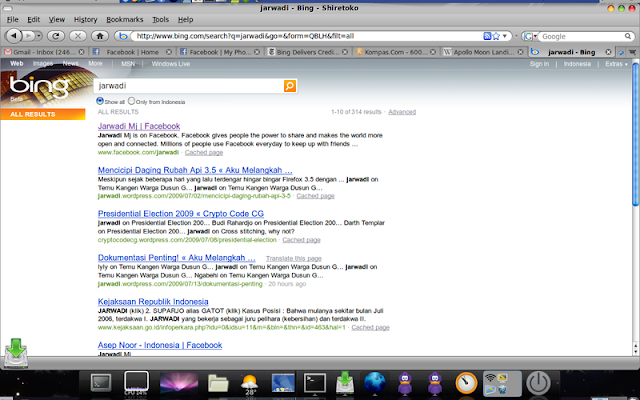
Task: Open the purple aurora wallpaper dock icon
Action: (179, 383)
